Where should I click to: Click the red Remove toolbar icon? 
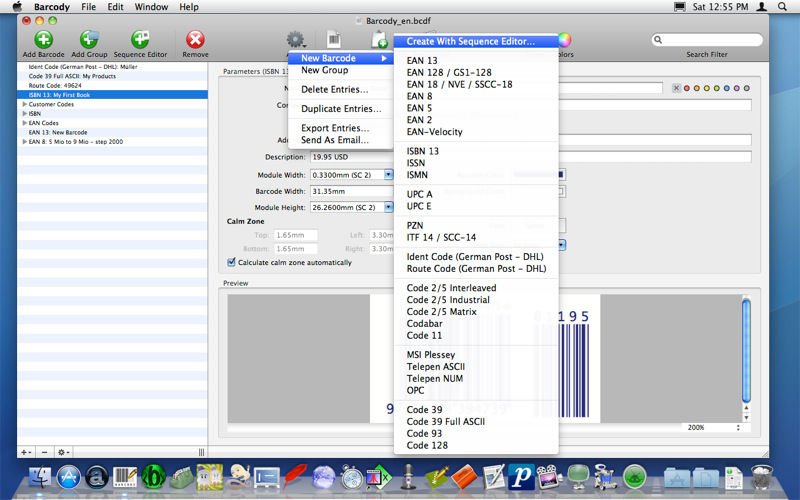pyautogui.click(x=195, y=40)
